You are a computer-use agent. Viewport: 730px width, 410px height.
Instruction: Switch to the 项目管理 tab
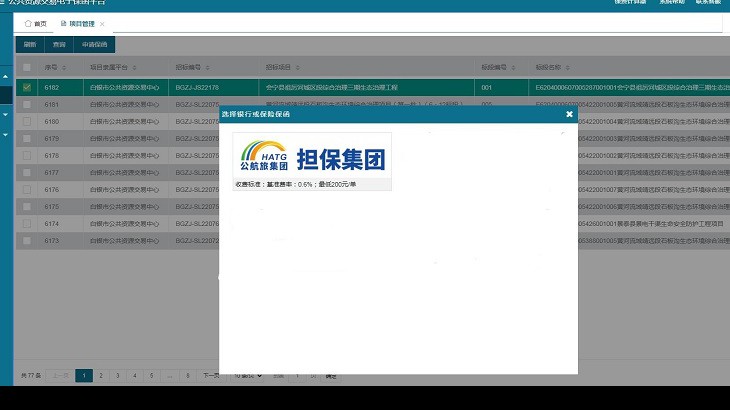pyautogui.click(x=82, y=24)
